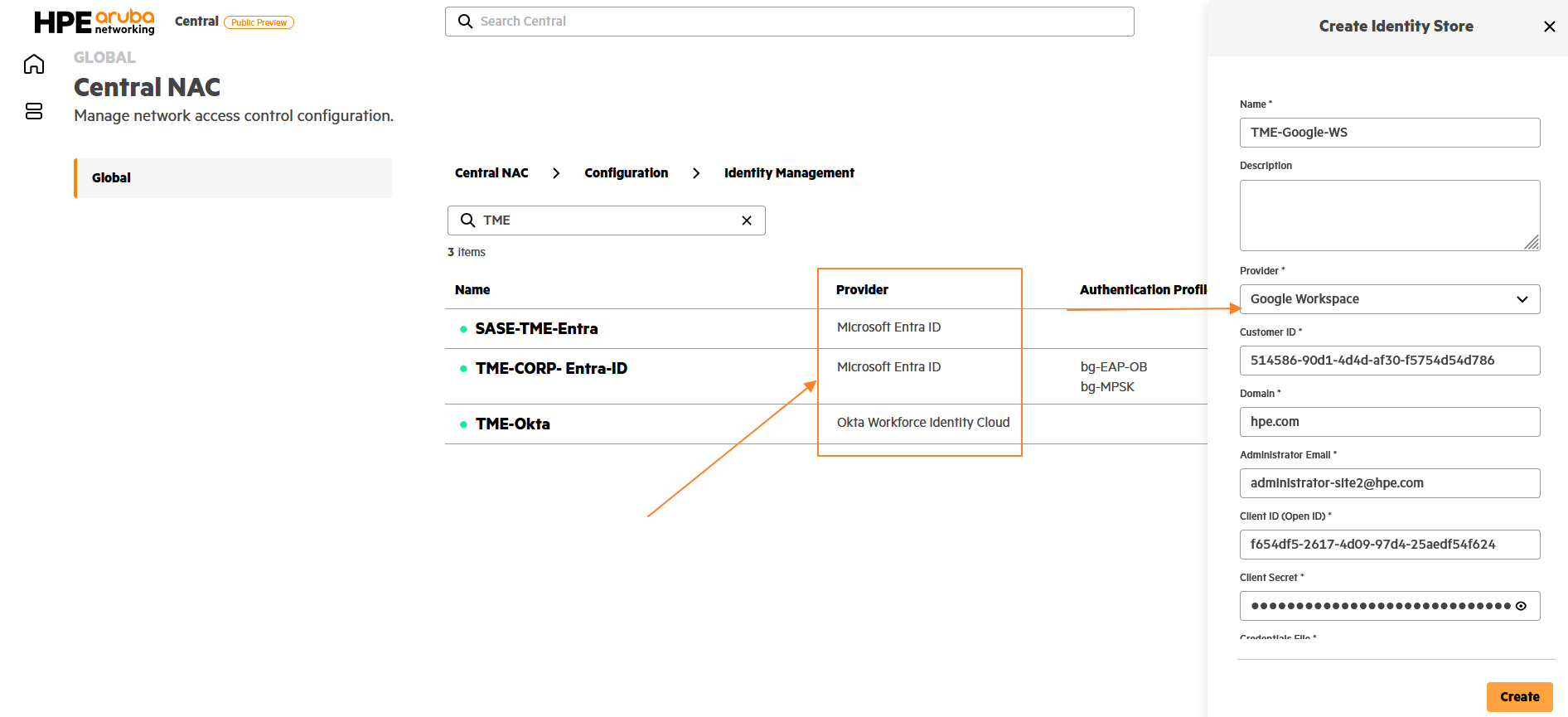Go to Central NAC breadcrumb
Image resolution: width=1568 pixels, height=717 pixels.
(491, 173)
